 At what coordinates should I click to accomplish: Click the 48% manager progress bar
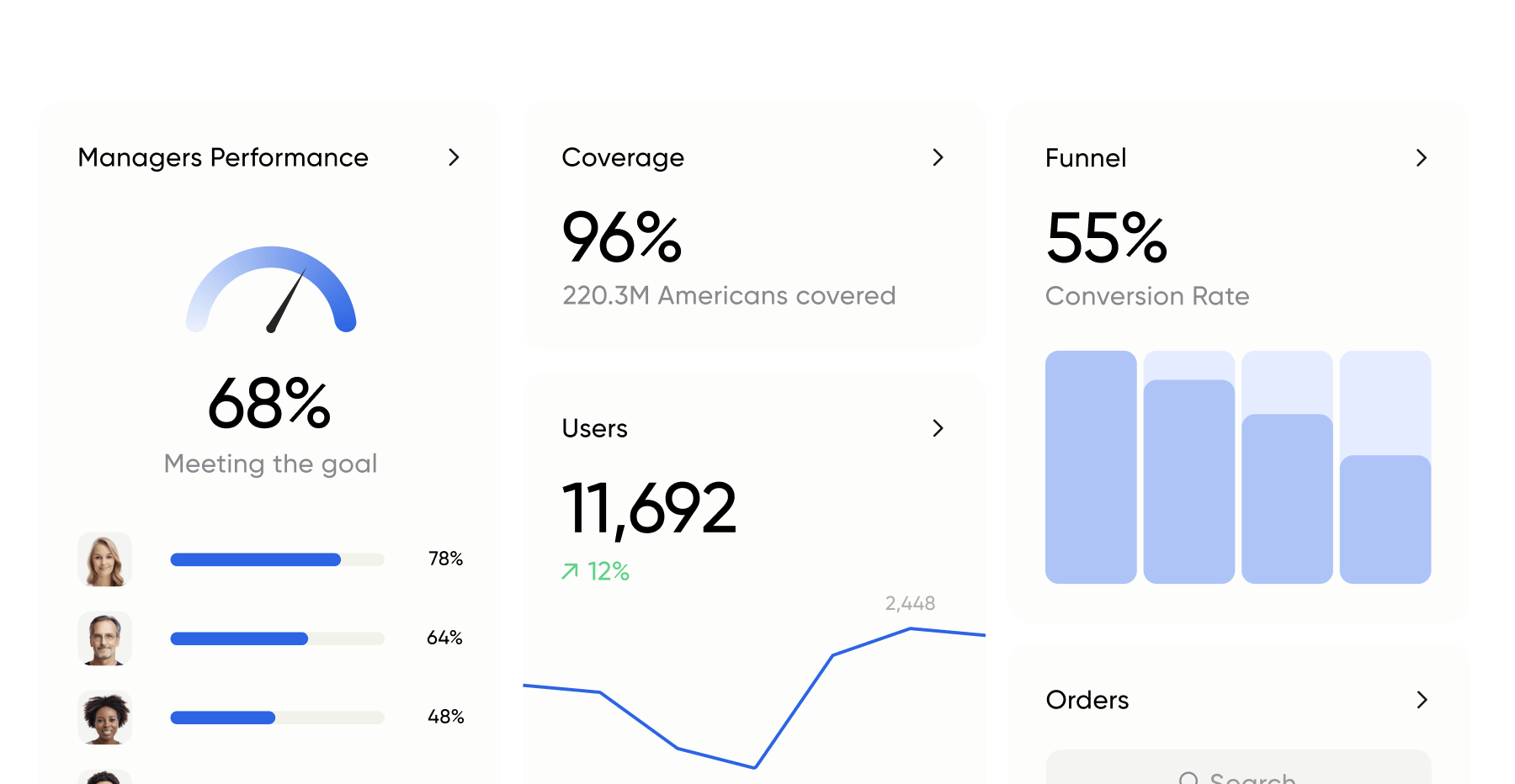(x=277, y=718)
